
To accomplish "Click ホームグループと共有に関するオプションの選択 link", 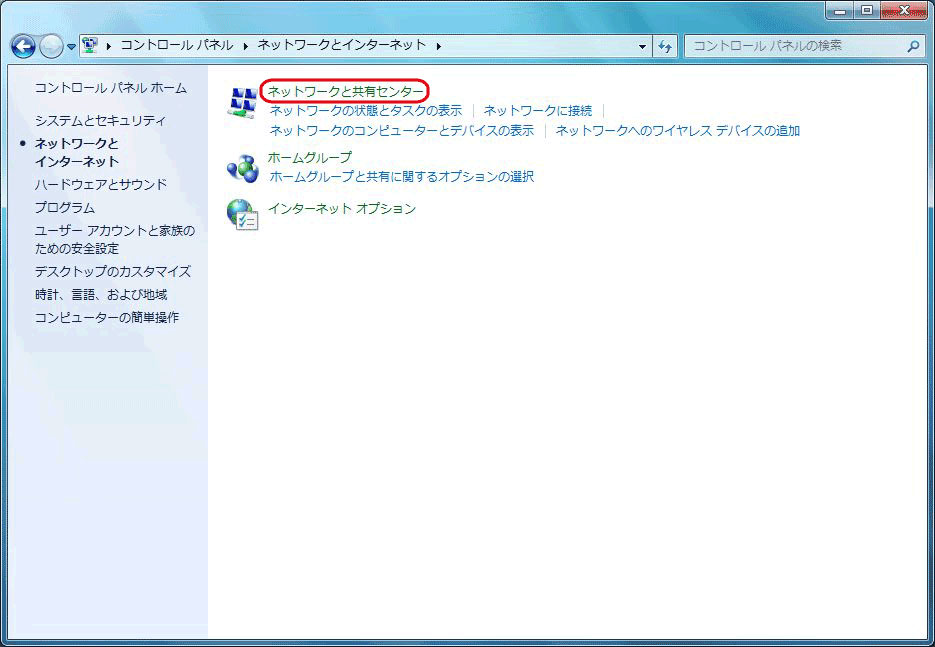I will coord(401,177).
